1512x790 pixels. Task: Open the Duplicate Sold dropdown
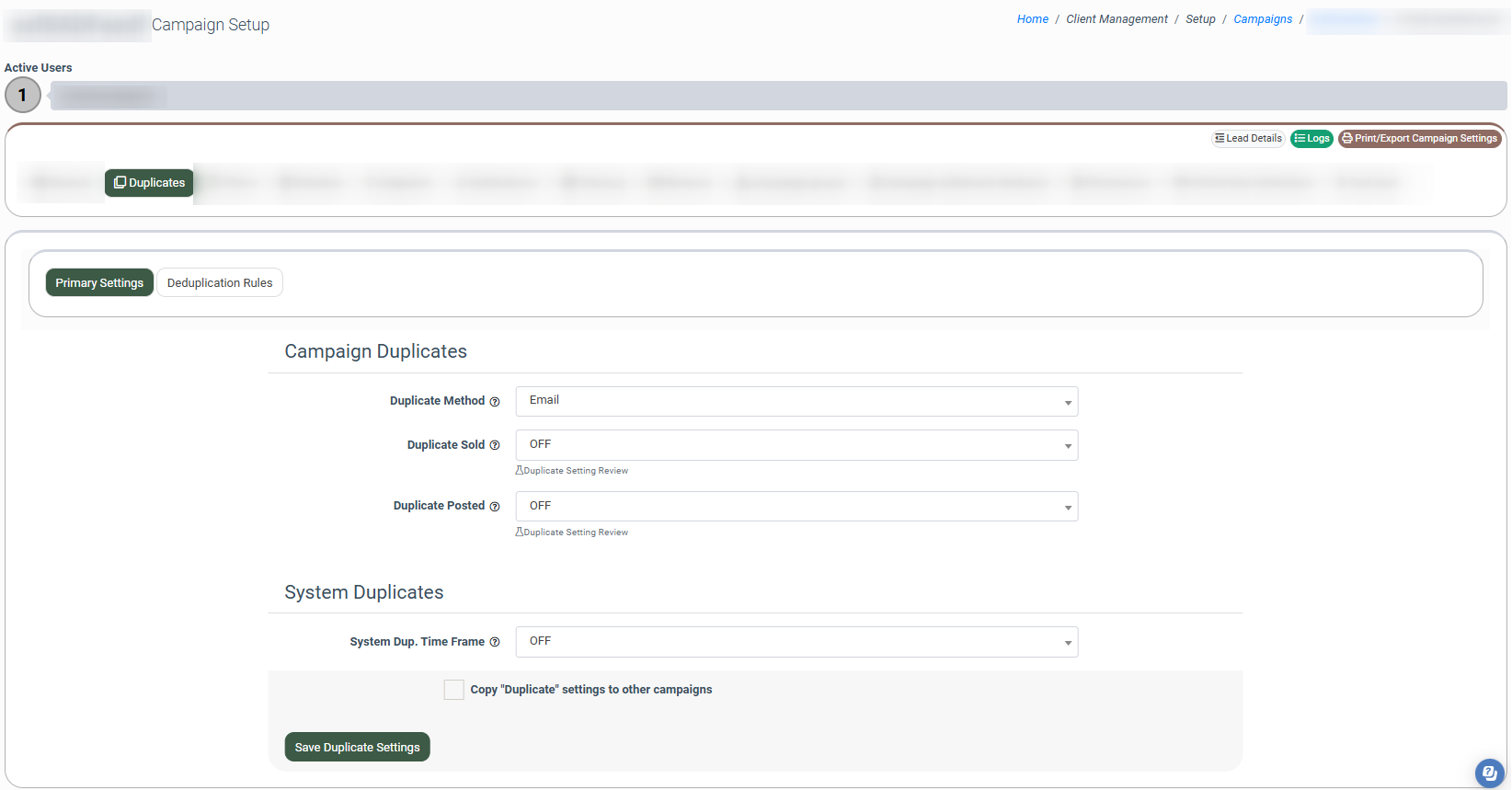[x=796, y=445]
